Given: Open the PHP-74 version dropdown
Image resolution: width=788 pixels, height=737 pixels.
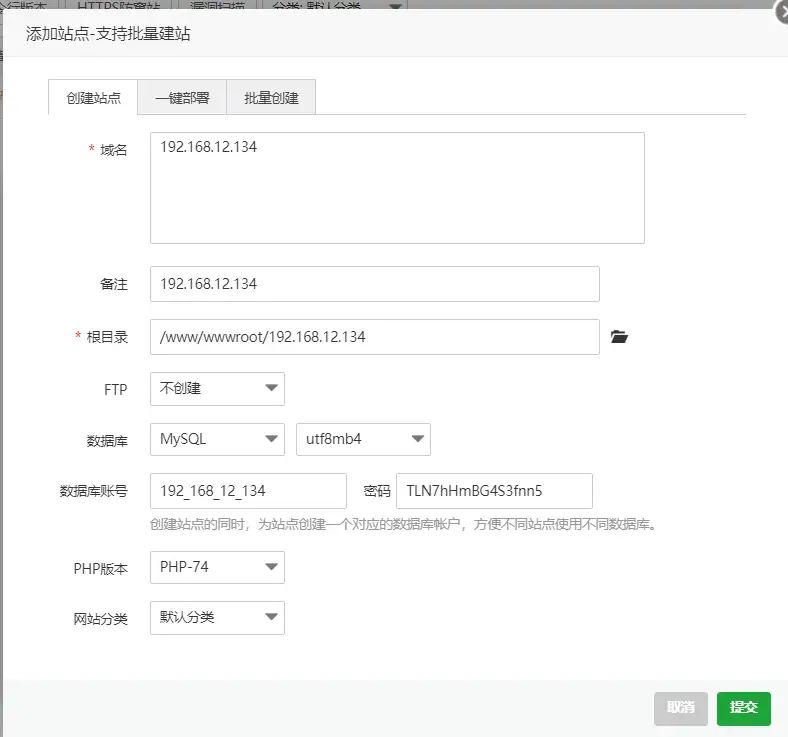Looking at the screenshot, I should pyautogui.click(x=217, y=567).
